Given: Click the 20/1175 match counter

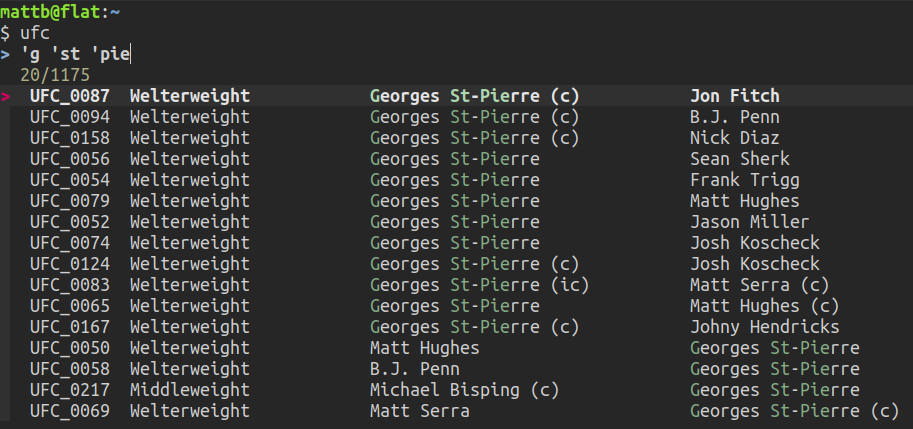Looking at the screenshot, I should tap(54, 75).
